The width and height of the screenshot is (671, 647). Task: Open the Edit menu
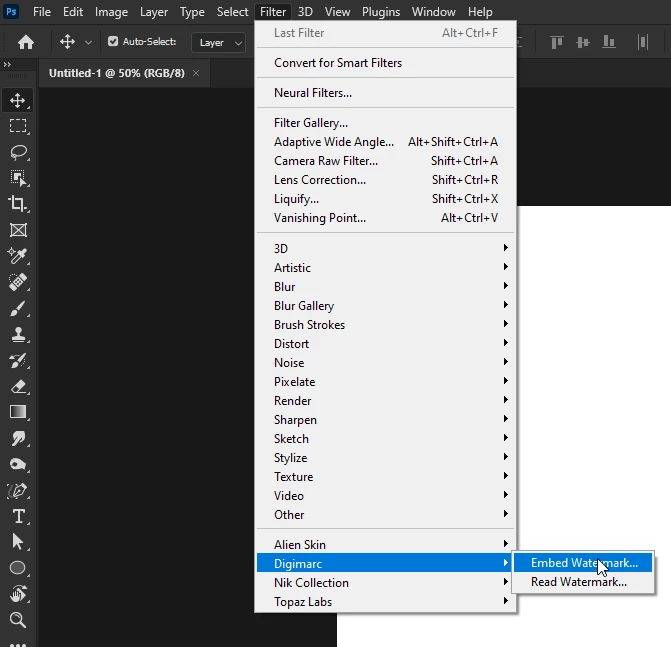tap(73, 12)
